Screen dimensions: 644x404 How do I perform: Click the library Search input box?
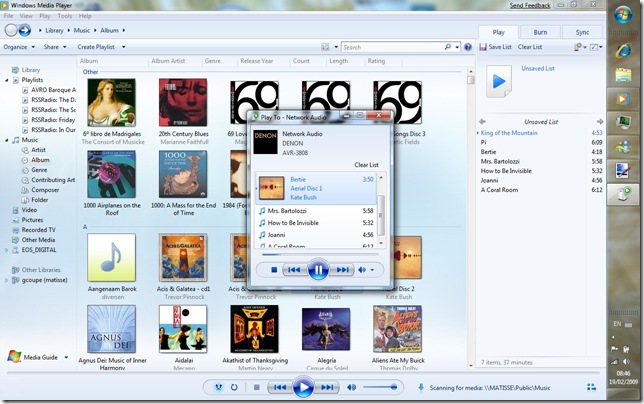400,47
